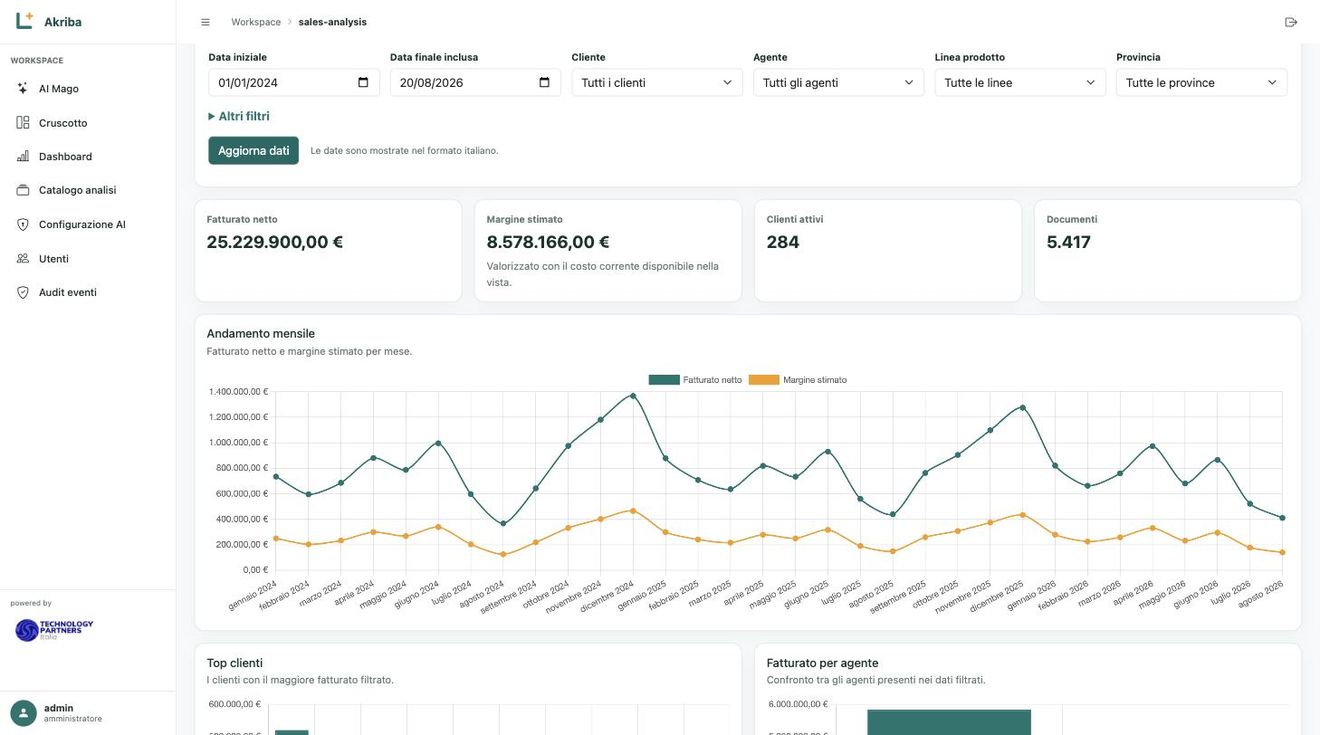Image resolution: width=1320 pixels, height=735 pixels.
Task: Click the admin user avatar icon
Action: 23,713
